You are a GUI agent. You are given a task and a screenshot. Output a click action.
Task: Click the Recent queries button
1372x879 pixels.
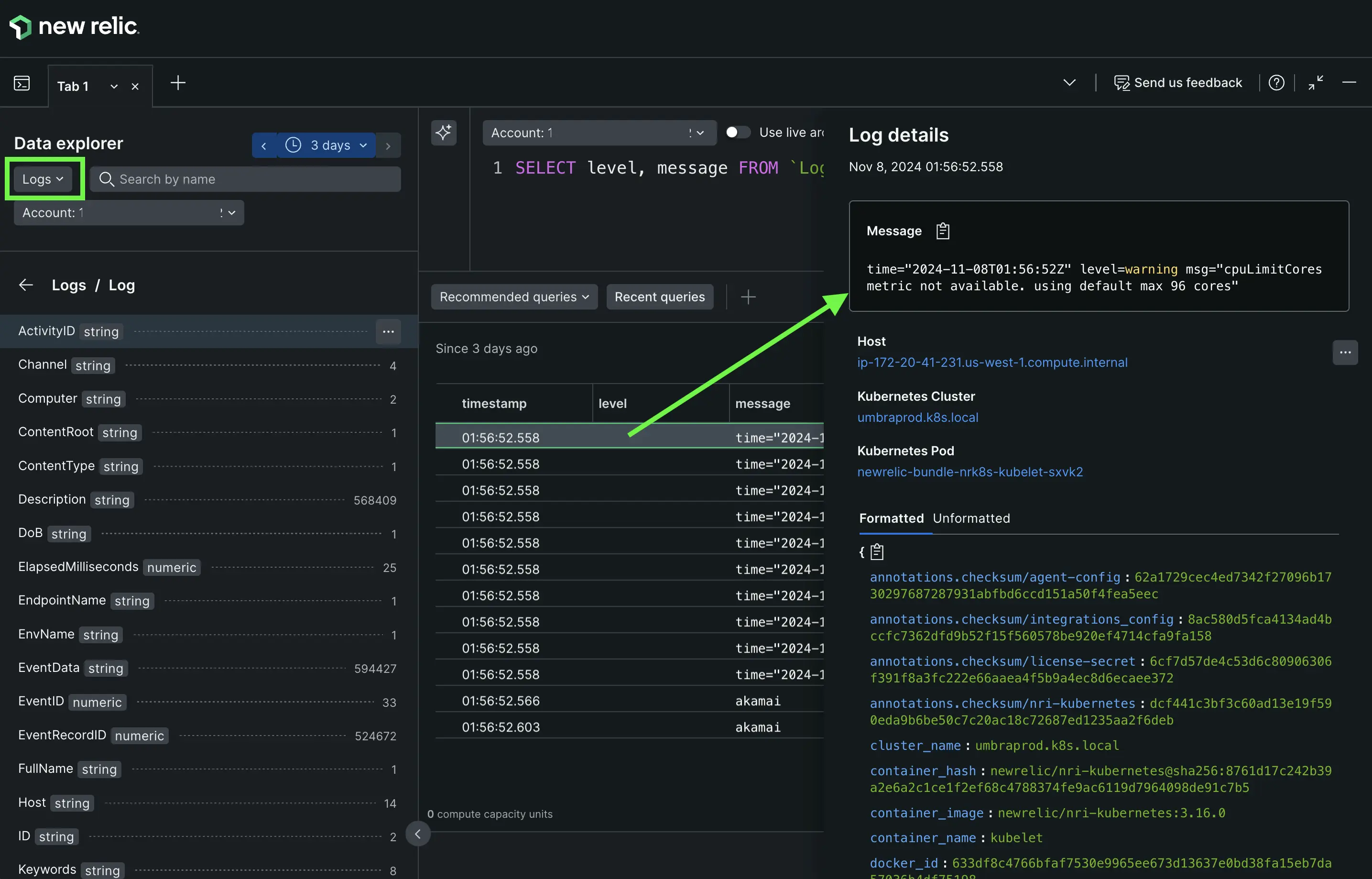click(660, 297)
